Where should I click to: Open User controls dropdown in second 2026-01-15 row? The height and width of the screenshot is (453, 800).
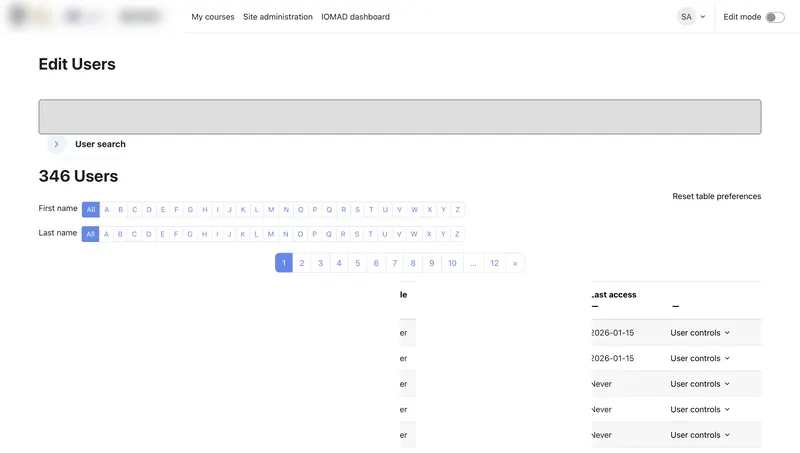click(700, 359)
